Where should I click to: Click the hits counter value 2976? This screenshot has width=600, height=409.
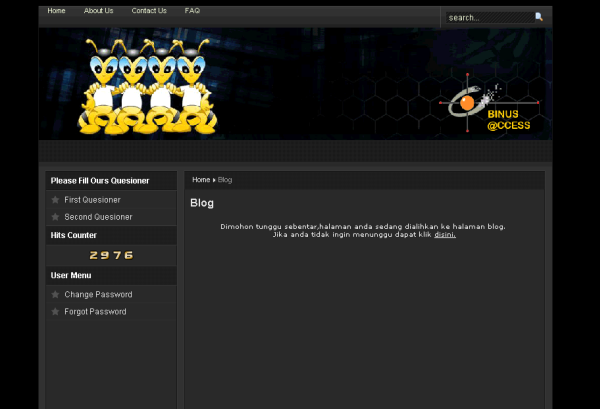(x=111, y=255)
